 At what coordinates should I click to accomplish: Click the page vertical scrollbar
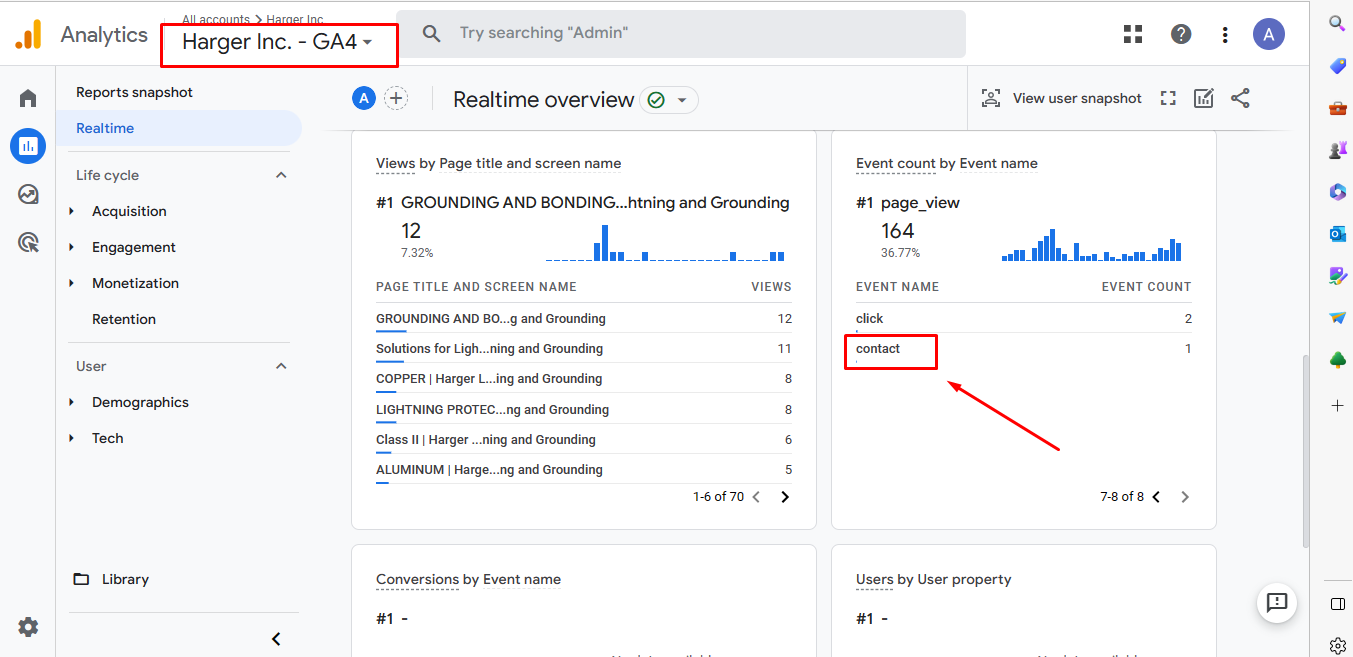click(1304, 450)
